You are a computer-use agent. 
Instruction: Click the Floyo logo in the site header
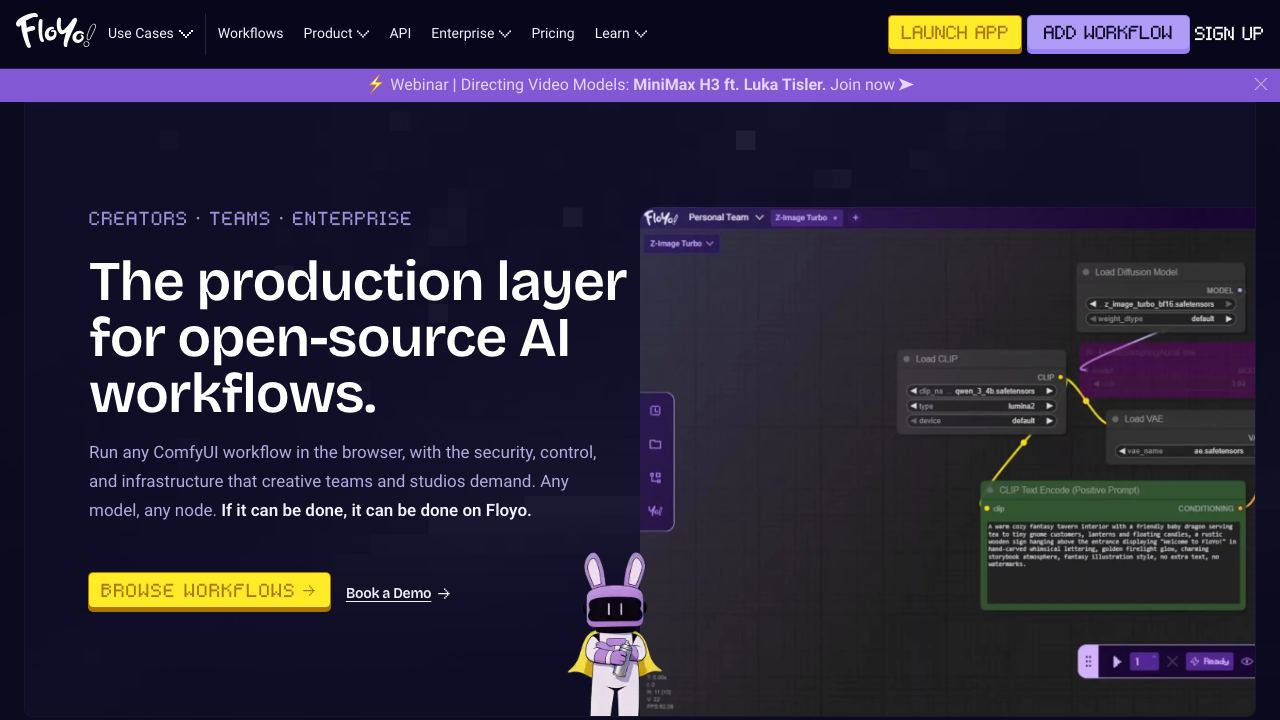56,32
